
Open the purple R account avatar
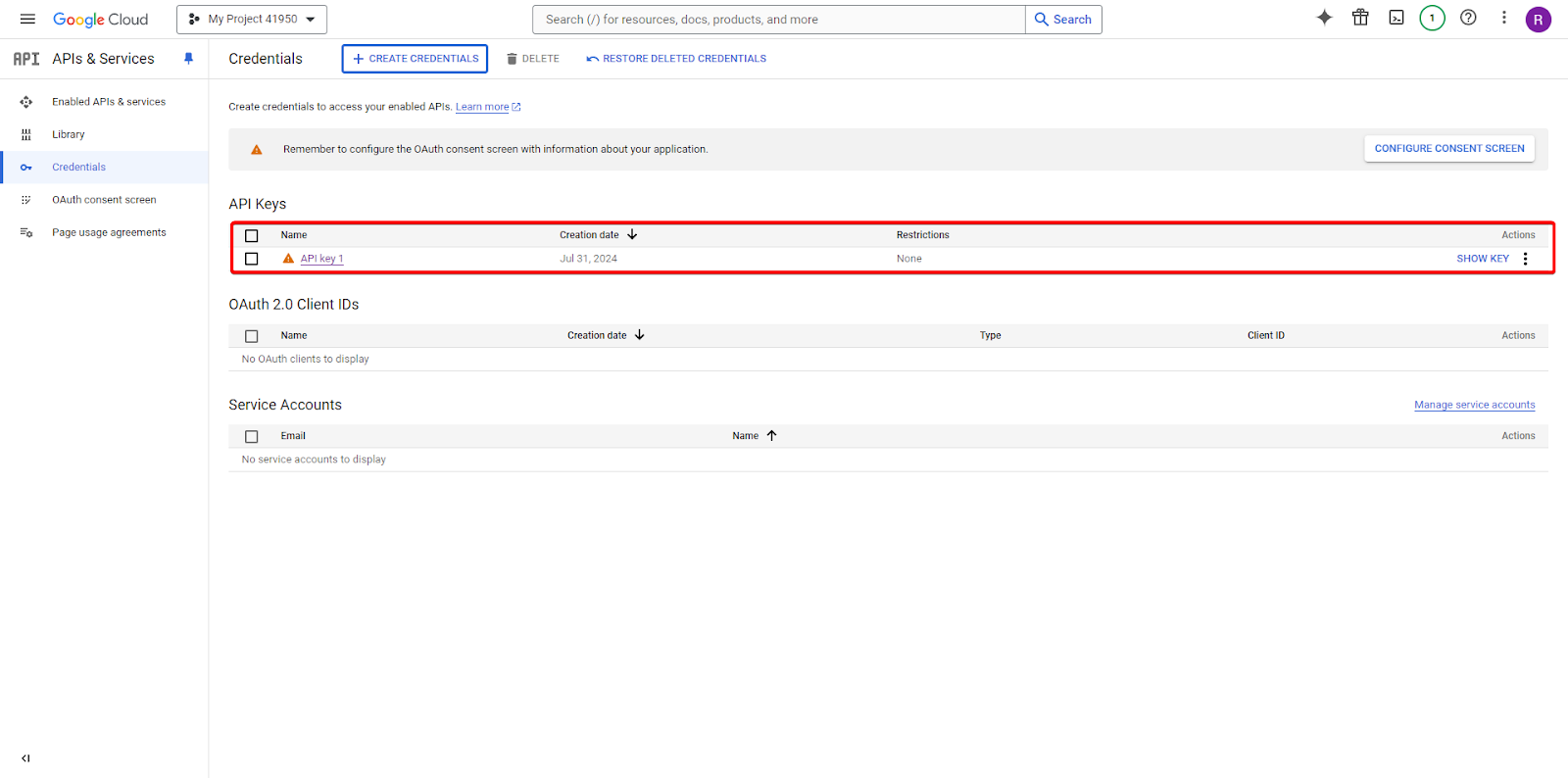[x=1538, y=20]
